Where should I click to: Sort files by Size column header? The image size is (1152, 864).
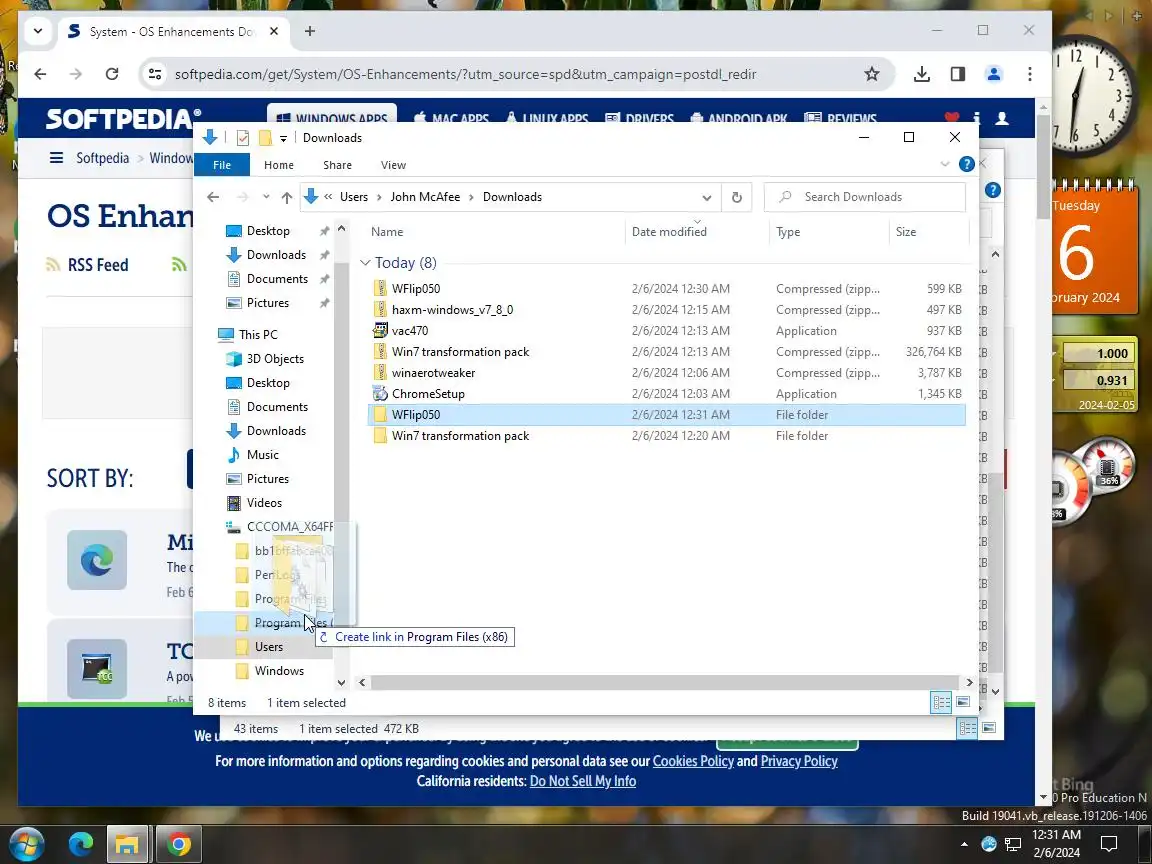pyautogui.click(x=929, y=231)
